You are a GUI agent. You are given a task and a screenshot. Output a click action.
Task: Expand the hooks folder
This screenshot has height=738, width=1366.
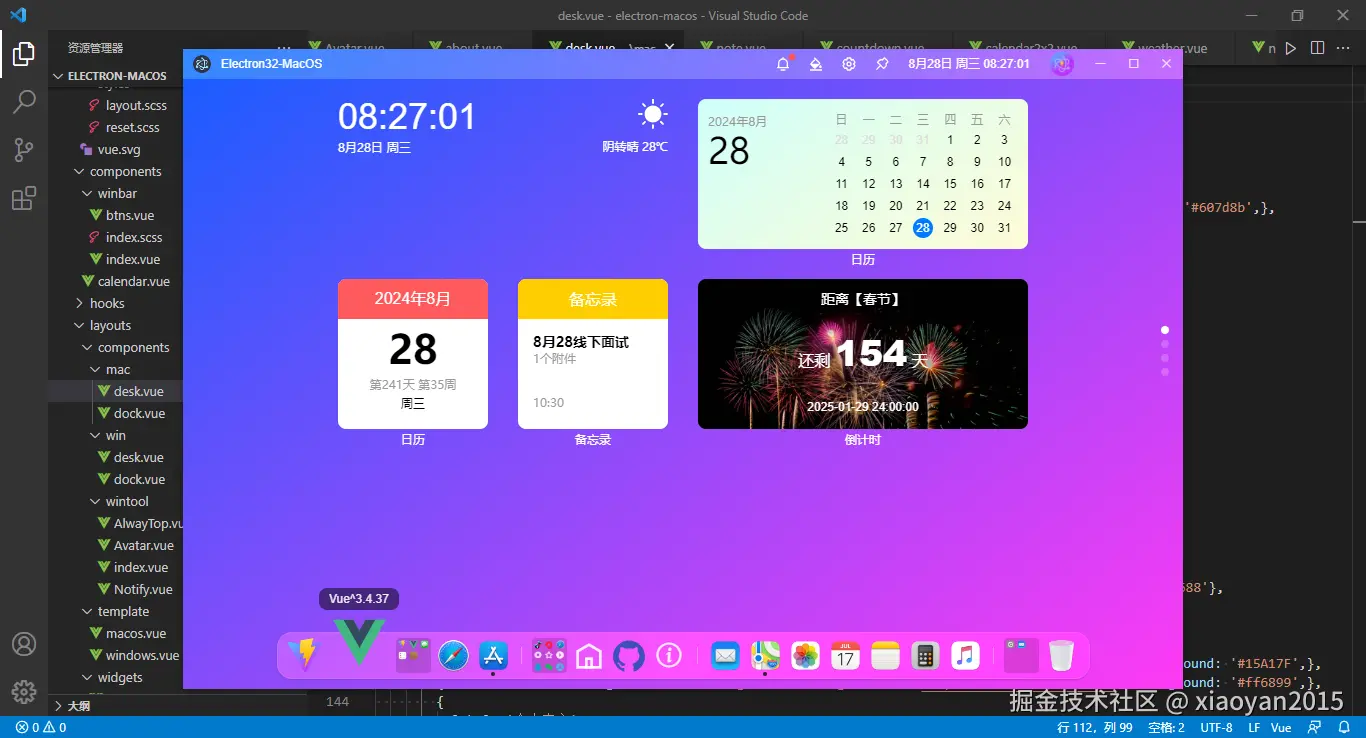tap(106, 303)
